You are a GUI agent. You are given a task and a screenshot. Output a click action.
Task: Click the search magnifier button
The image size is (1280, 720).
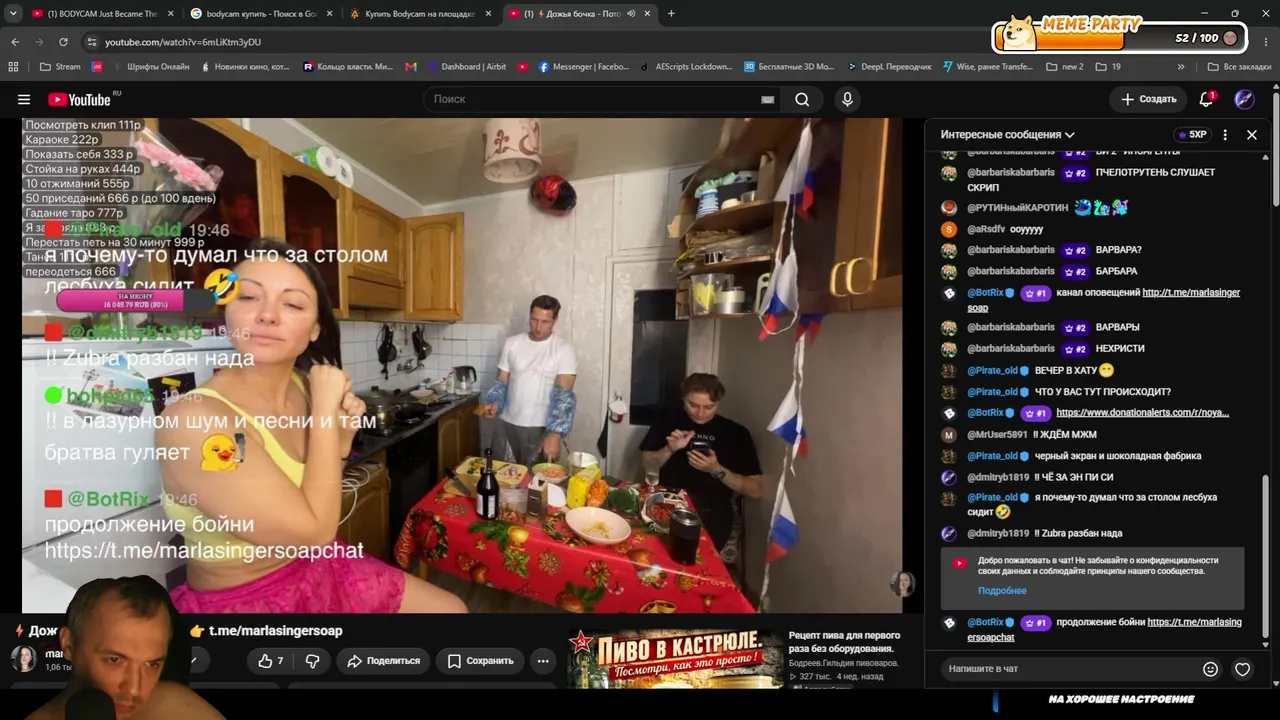click(802, 99)
